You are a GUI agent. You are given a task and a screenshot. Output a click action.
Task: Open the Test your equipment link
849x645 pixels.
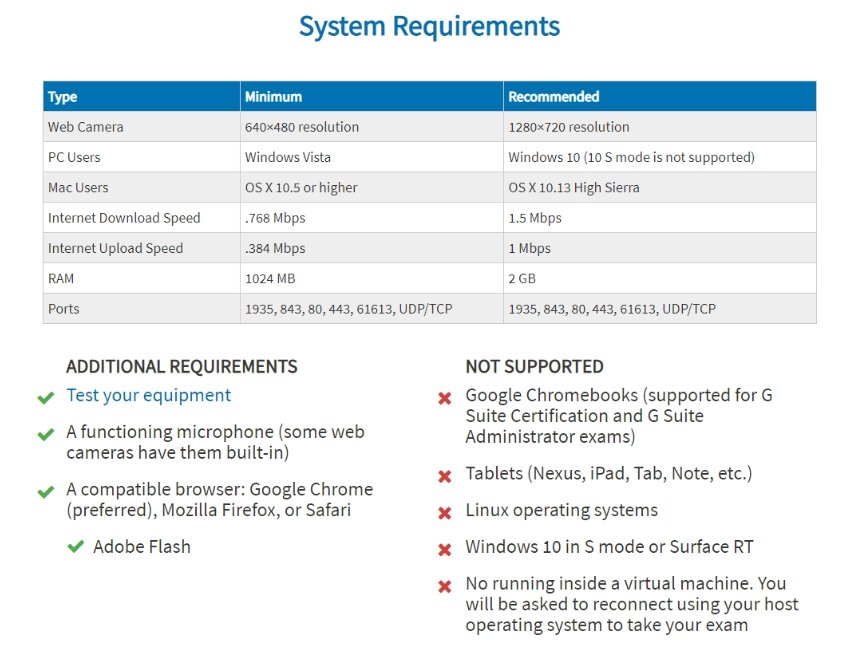pyautogui.click(x=148, y=395)
